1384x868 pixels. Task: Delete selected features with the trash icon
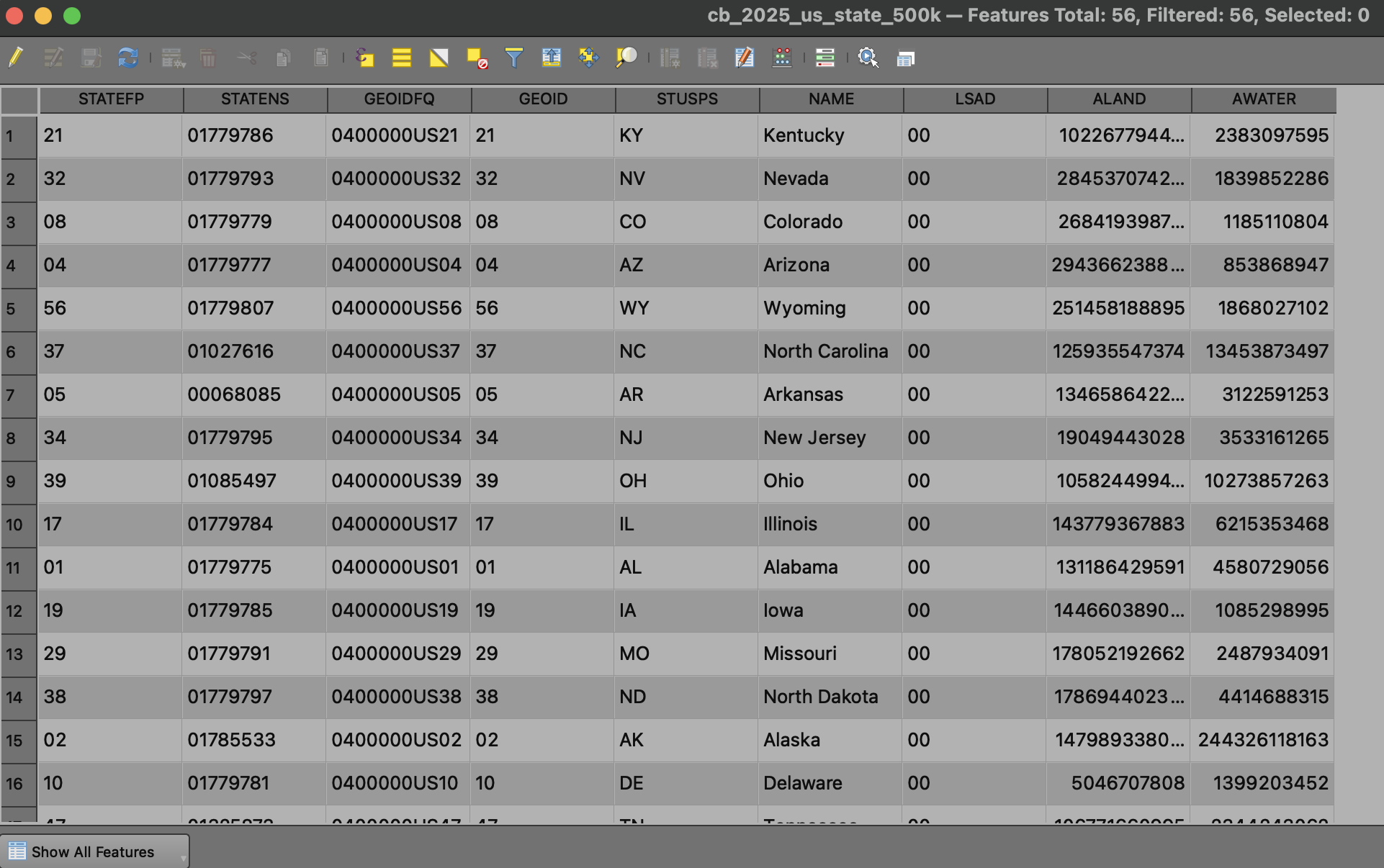[x=209, y=58]
